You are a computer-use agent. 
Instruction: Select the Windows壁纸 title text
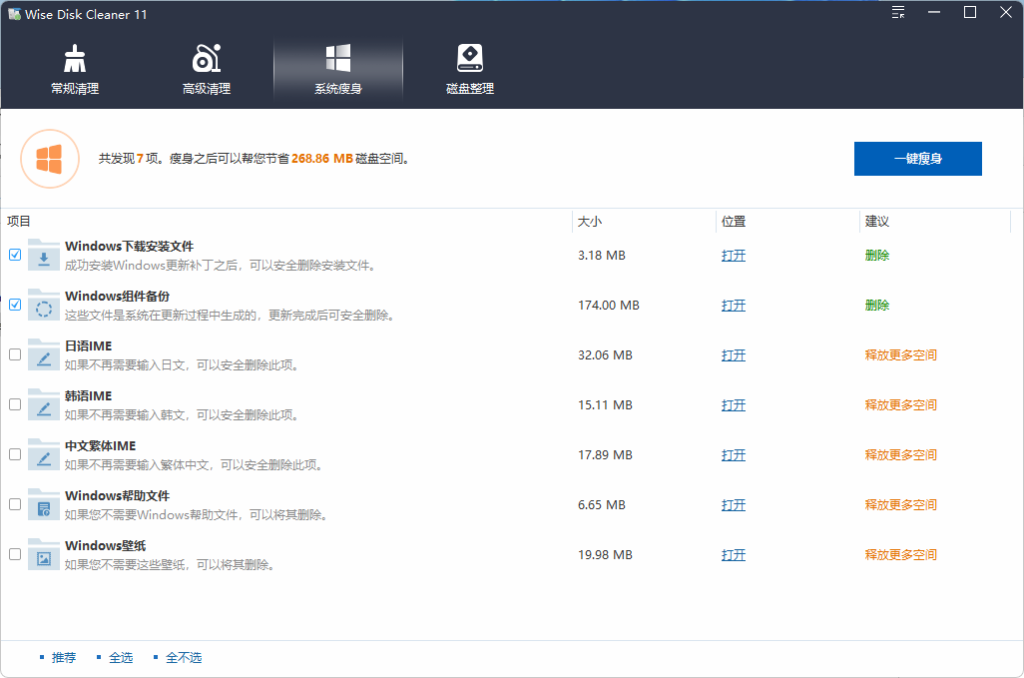click(105, 545)
